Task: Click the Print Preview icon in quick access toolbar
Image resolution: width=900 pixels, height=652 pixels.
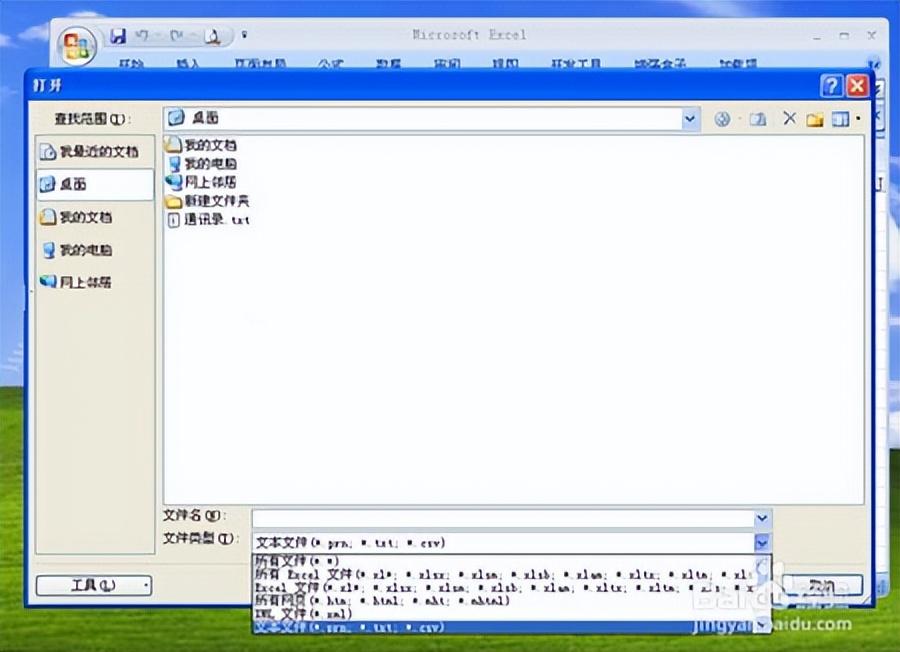Action: tap(213, 37)
